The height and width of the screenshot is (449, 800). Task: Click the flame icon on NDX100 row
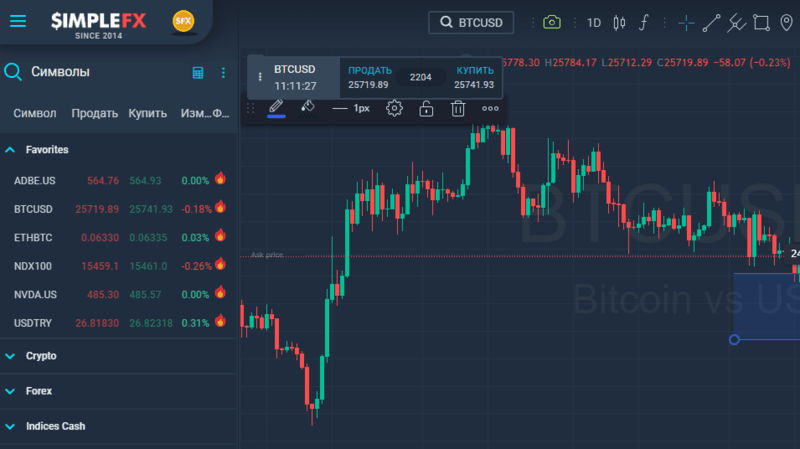[220, 264]
